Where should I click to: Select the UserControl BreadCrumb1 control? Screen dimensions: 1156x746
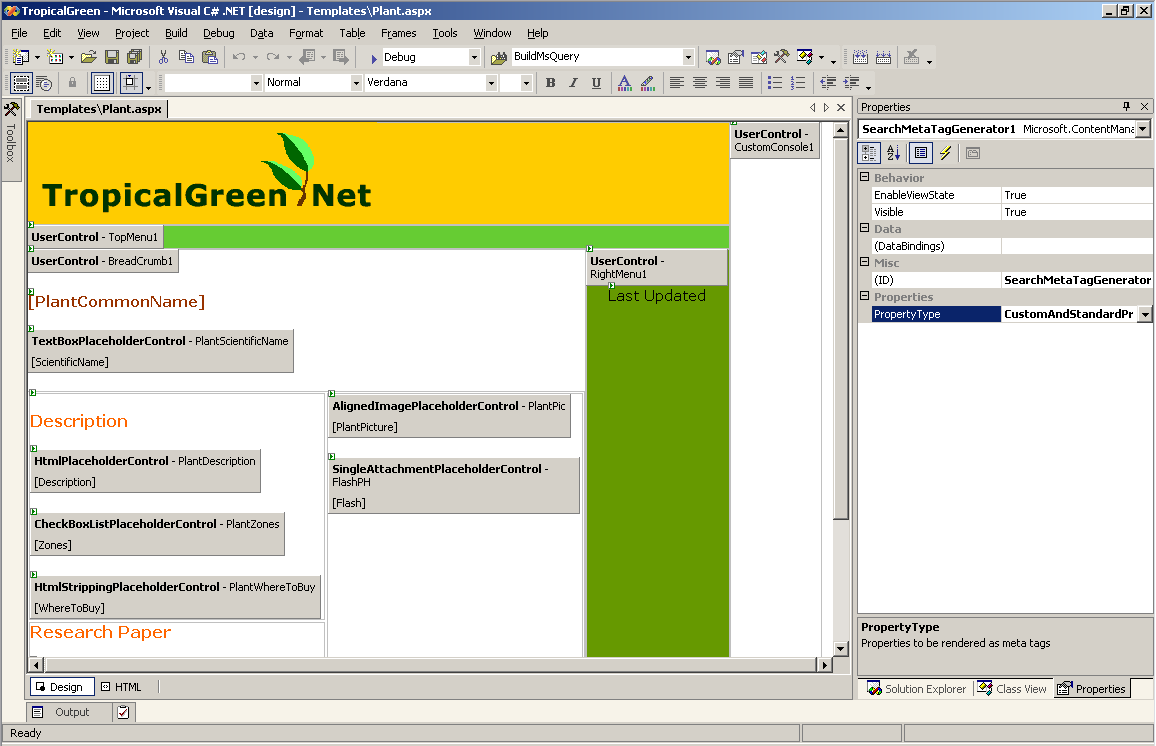pyautogui.click(x=102, y=261)
